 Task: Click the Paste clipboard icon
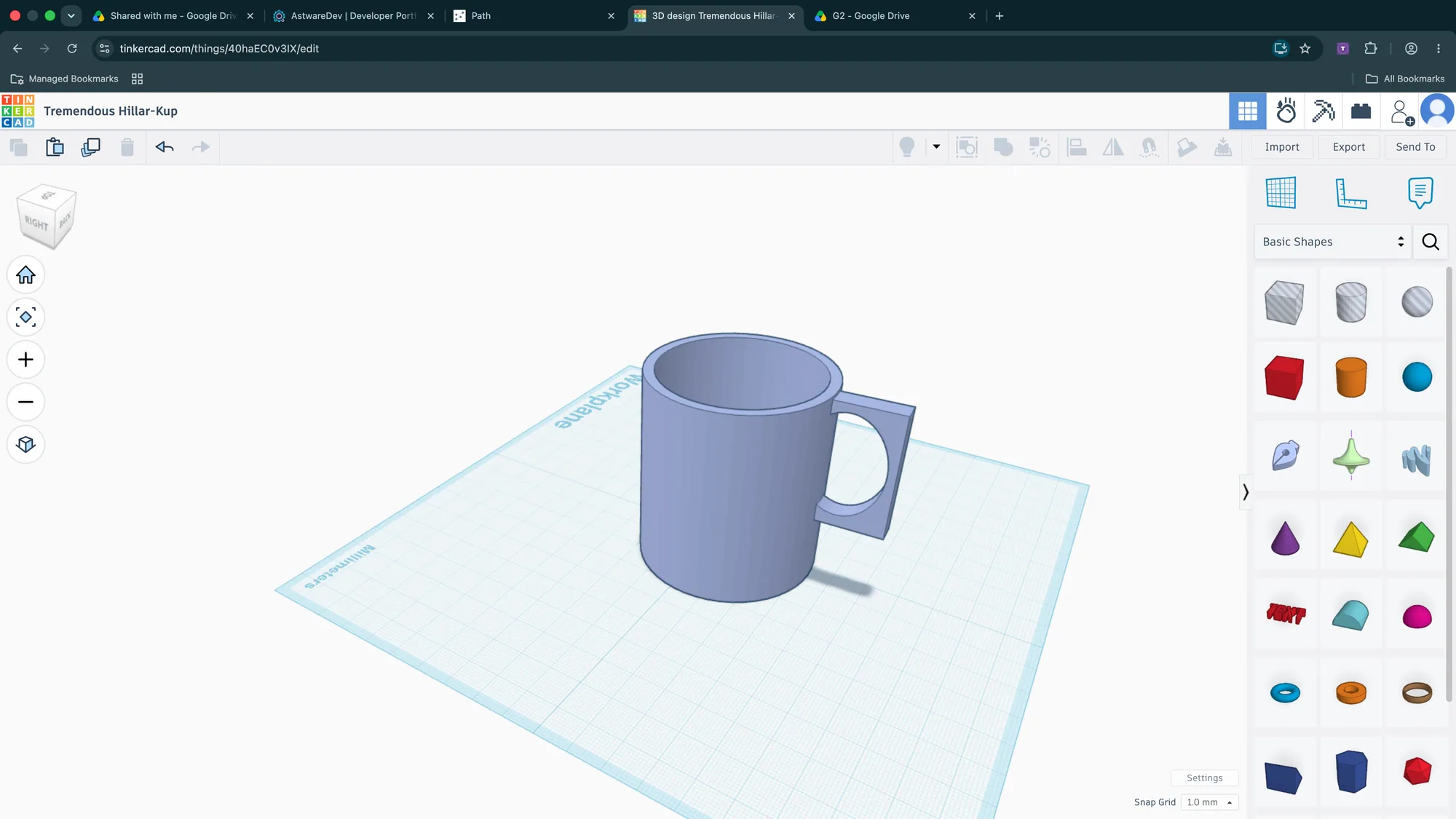[x=55, y=147]
